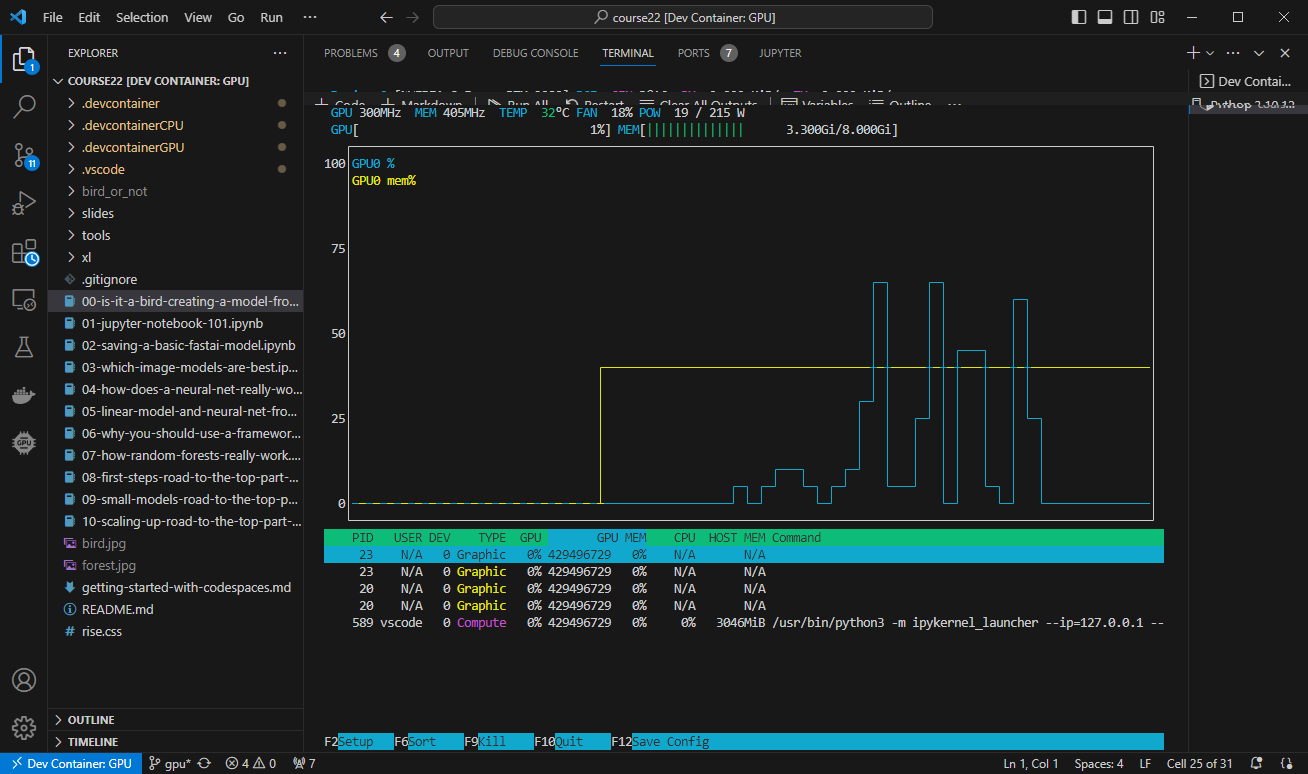Switch to the PROBLEMS tab
Viewport: 1308px width, 774px height.
[351, 53]
